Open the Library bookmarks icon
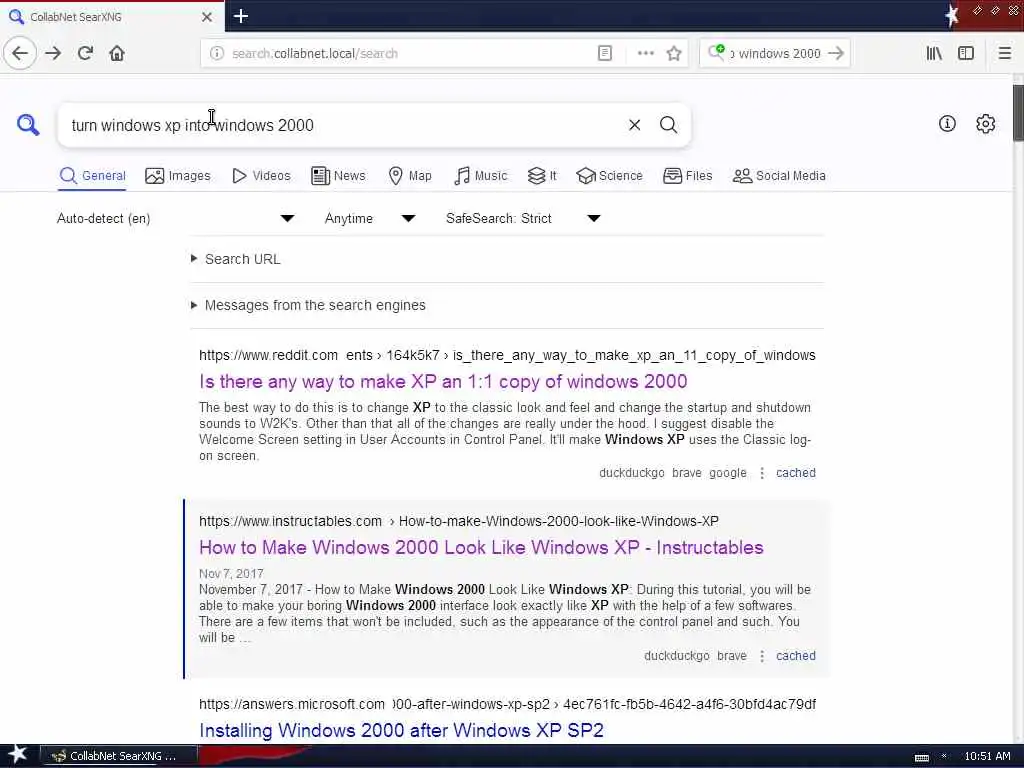1024x768 pixels. point(934,53)
